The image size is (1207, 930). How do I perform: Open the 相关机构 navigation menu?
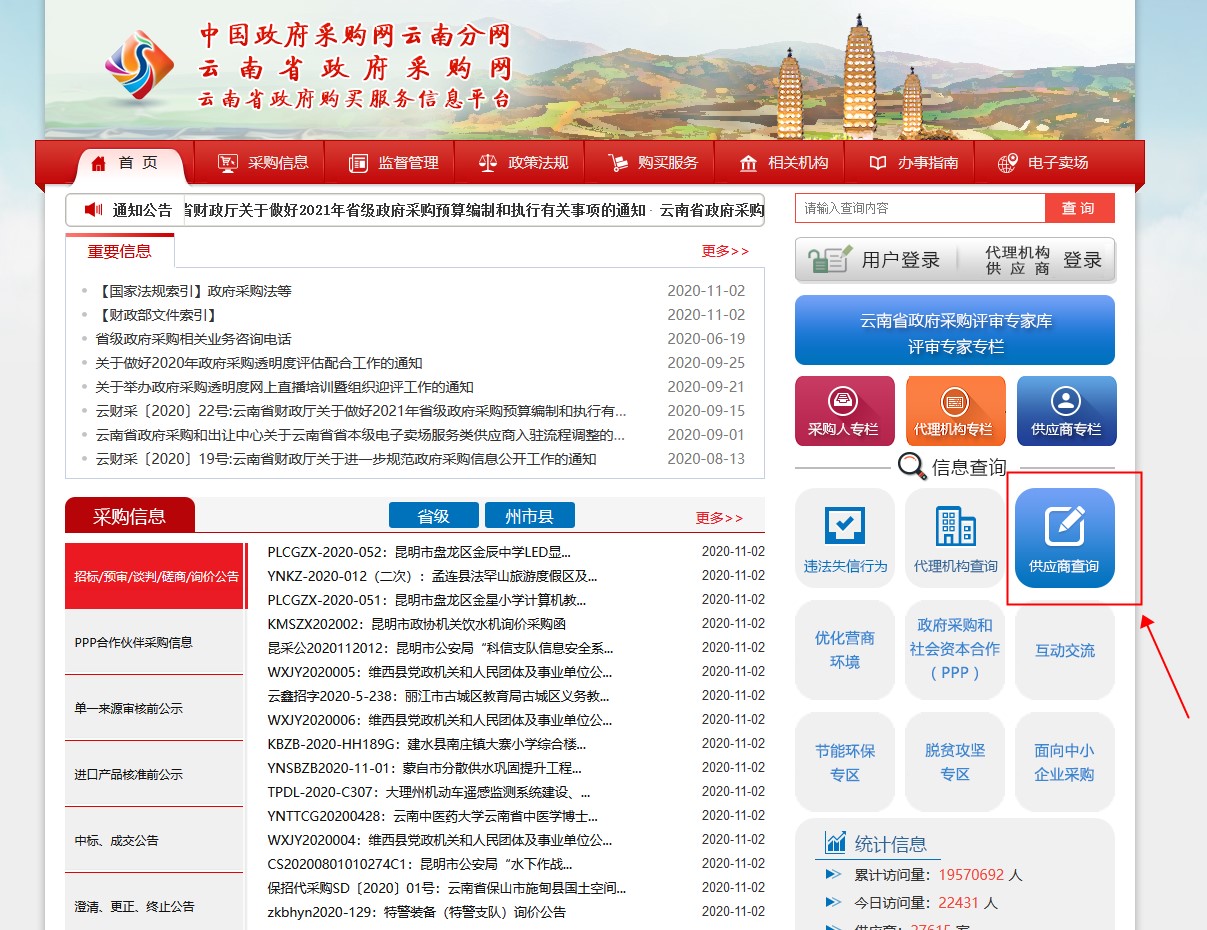(x=784, y=163)
